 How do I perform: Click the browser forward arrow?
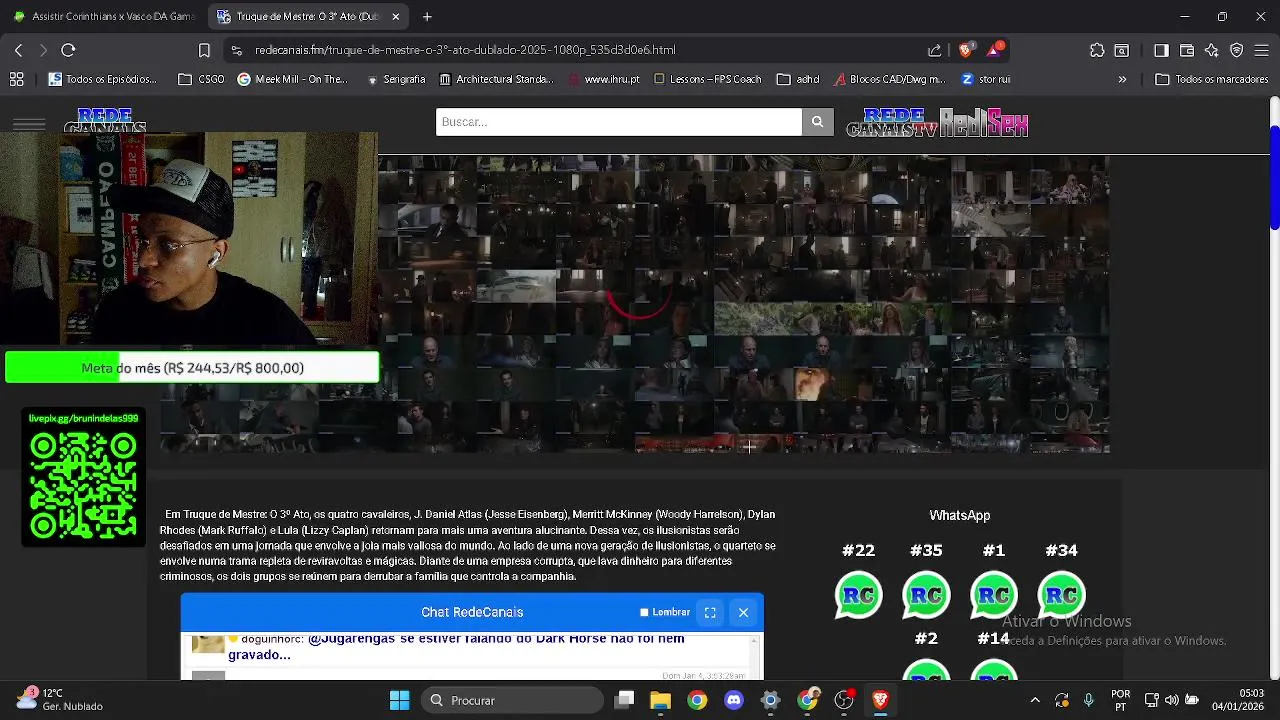coord(43,50)
